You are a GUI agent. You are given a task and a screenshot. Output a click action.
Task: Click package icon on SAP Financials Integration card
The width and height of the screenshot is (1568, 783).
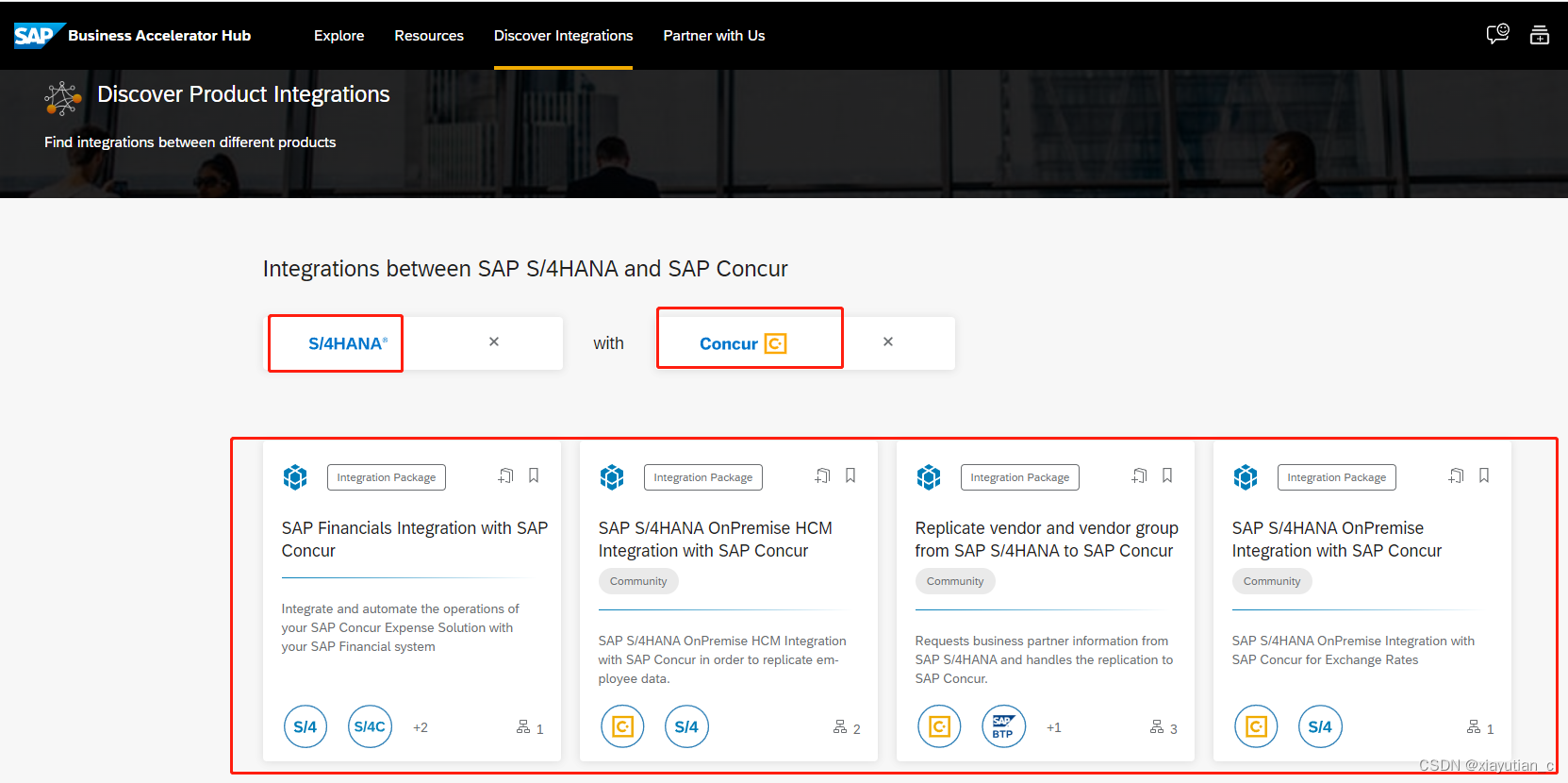pos(295,477)
